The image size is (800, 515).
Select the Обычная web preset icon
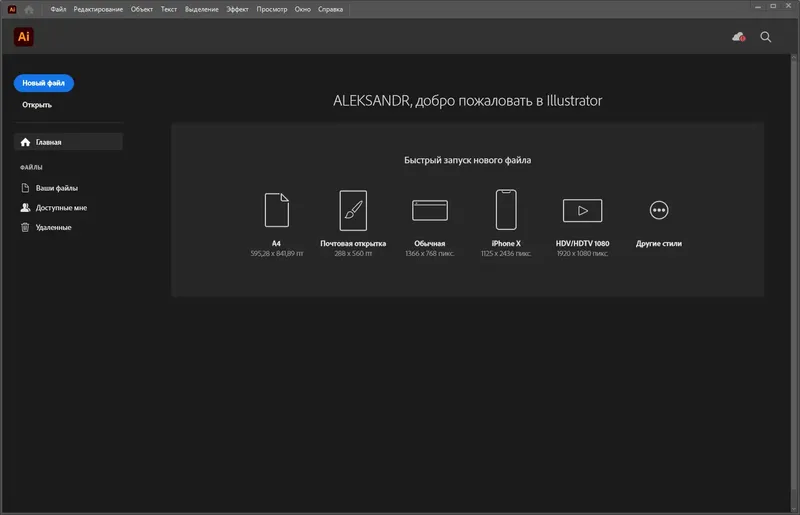pos(430,210)
